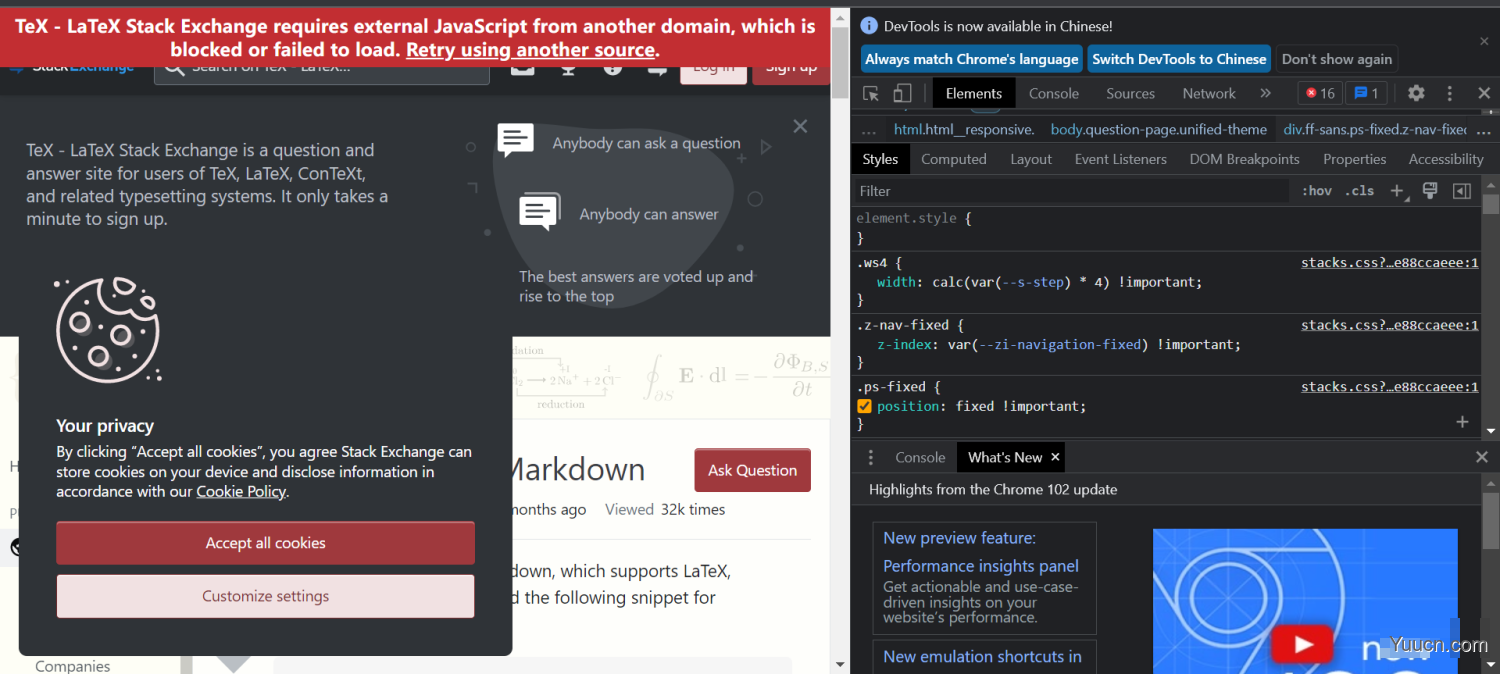Toggle the :hov element state button
1500x674 pixels.
[1316, 191]
